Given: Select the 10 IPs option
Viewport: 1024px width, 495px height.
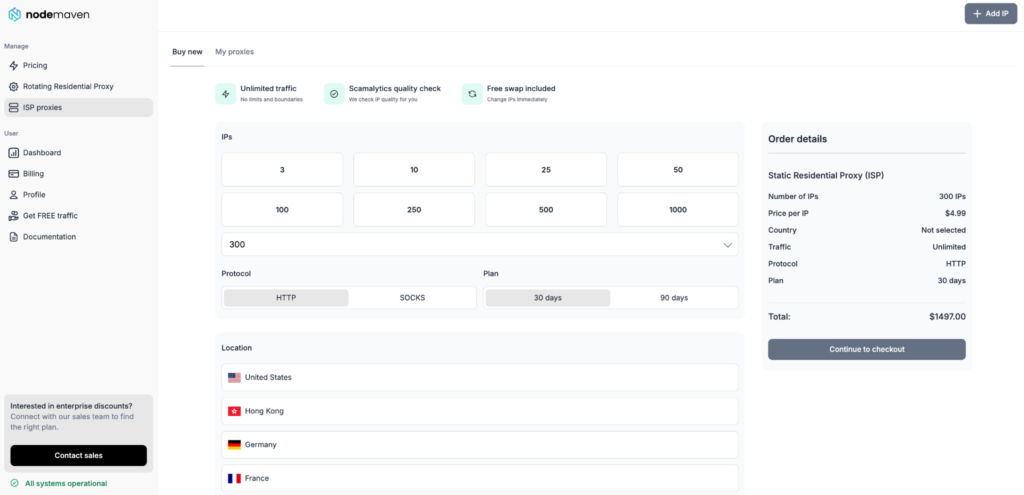Looking at the screenshot, I should (414, 170).
